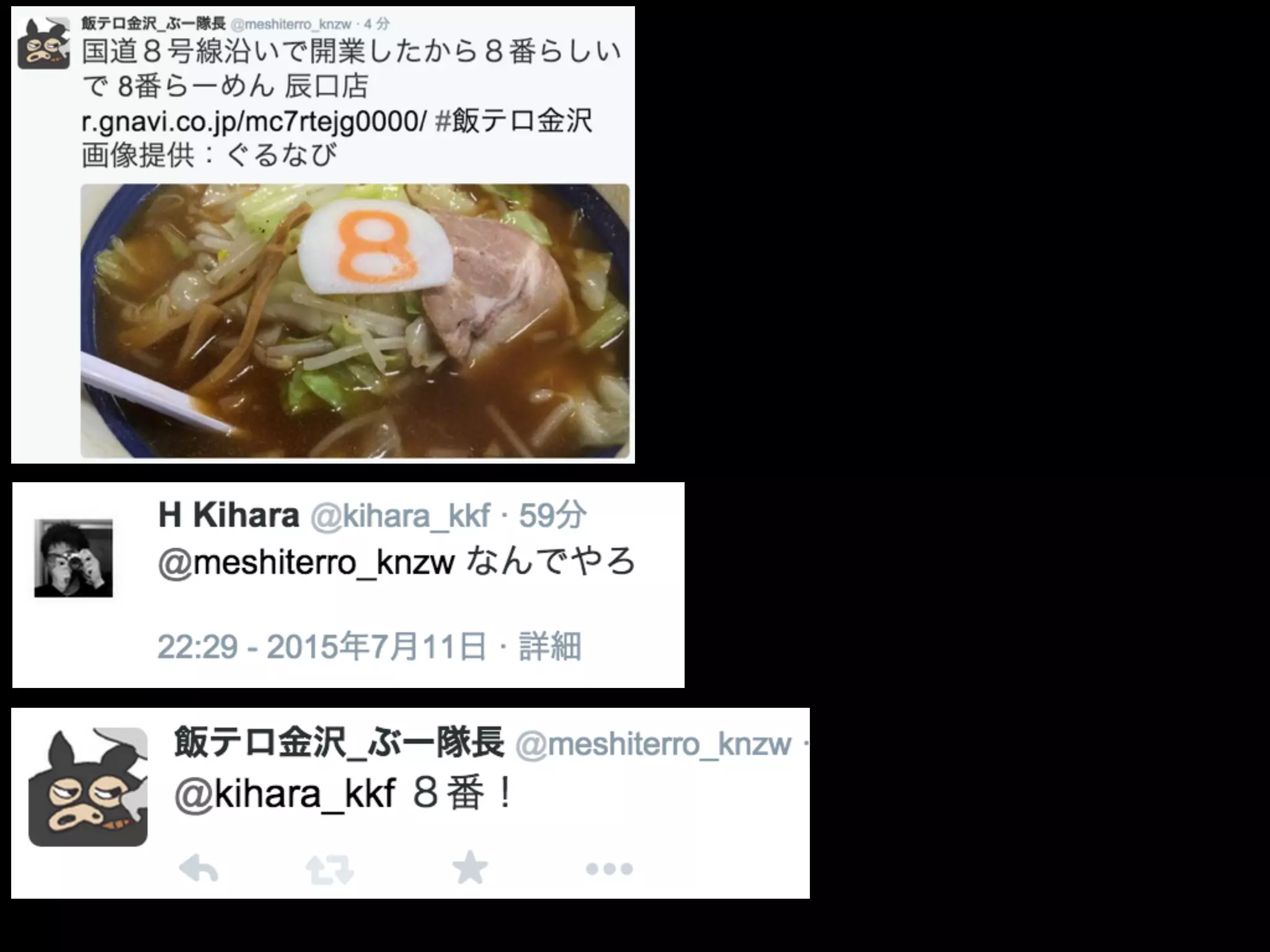Favorite the tweet with the star icon
Image resolution: width=1270 pixels, height=952 pixels.
tap(470, 867)
